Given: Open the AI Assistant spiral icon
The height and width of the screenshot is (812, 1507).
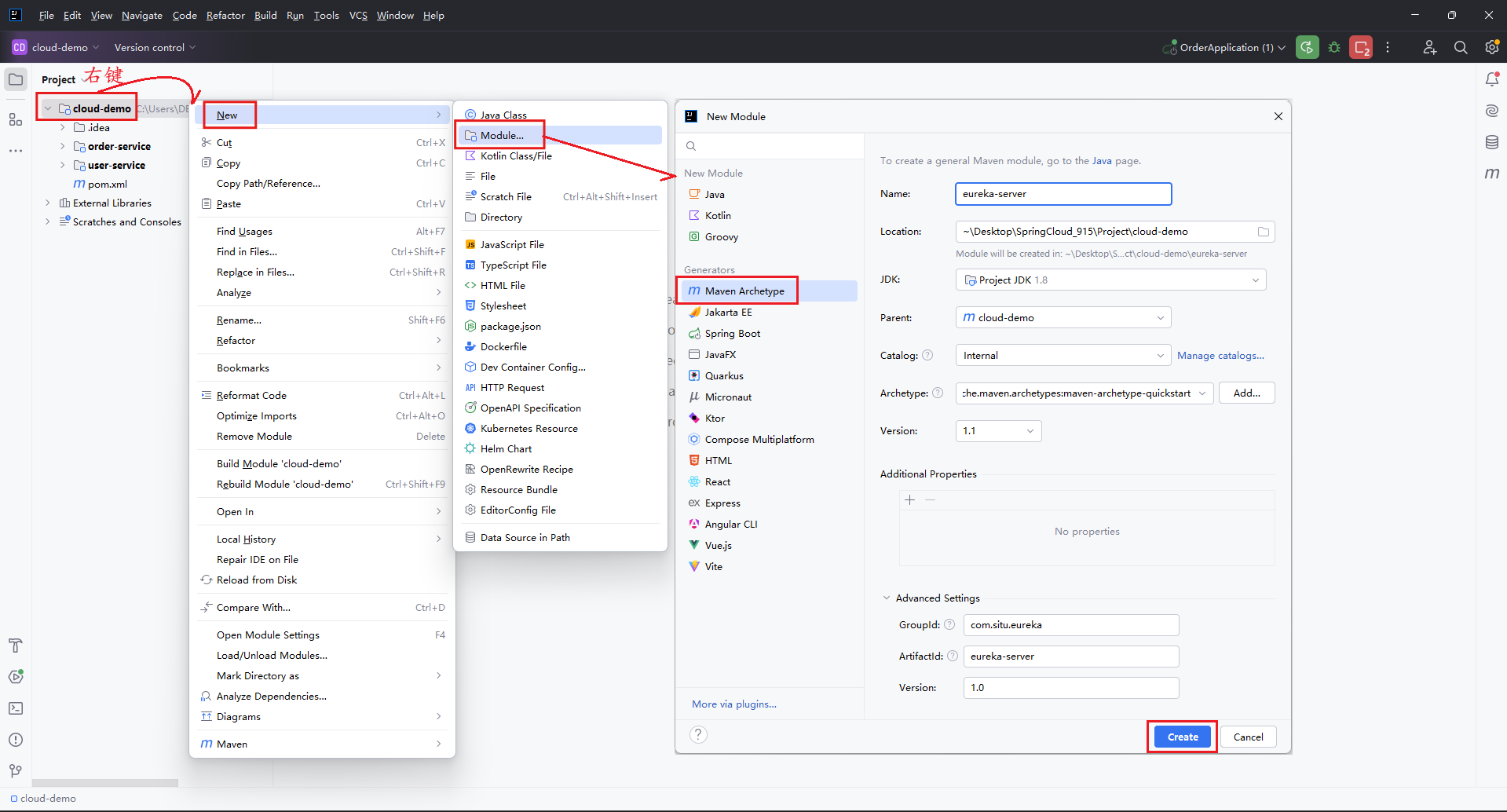Looking at the screenshot, I should click(x=1492, y=111).
